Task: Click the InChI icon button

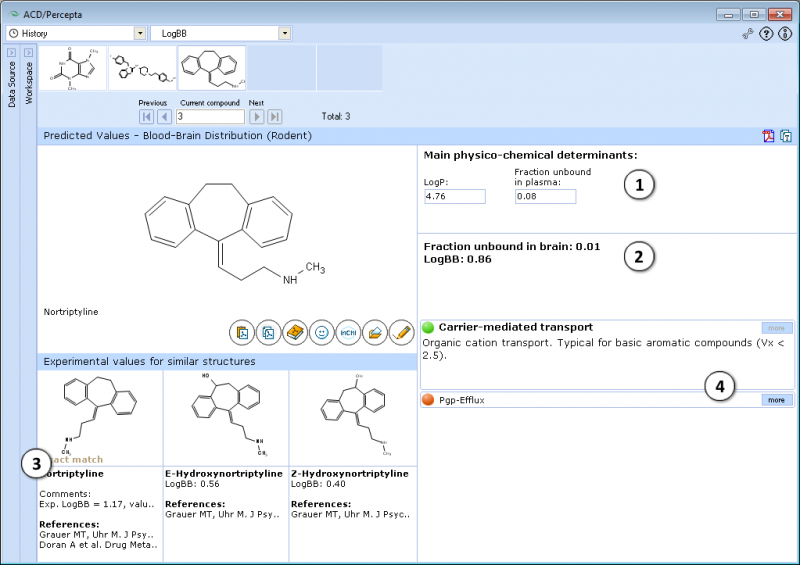Action: tap(348, 333)
